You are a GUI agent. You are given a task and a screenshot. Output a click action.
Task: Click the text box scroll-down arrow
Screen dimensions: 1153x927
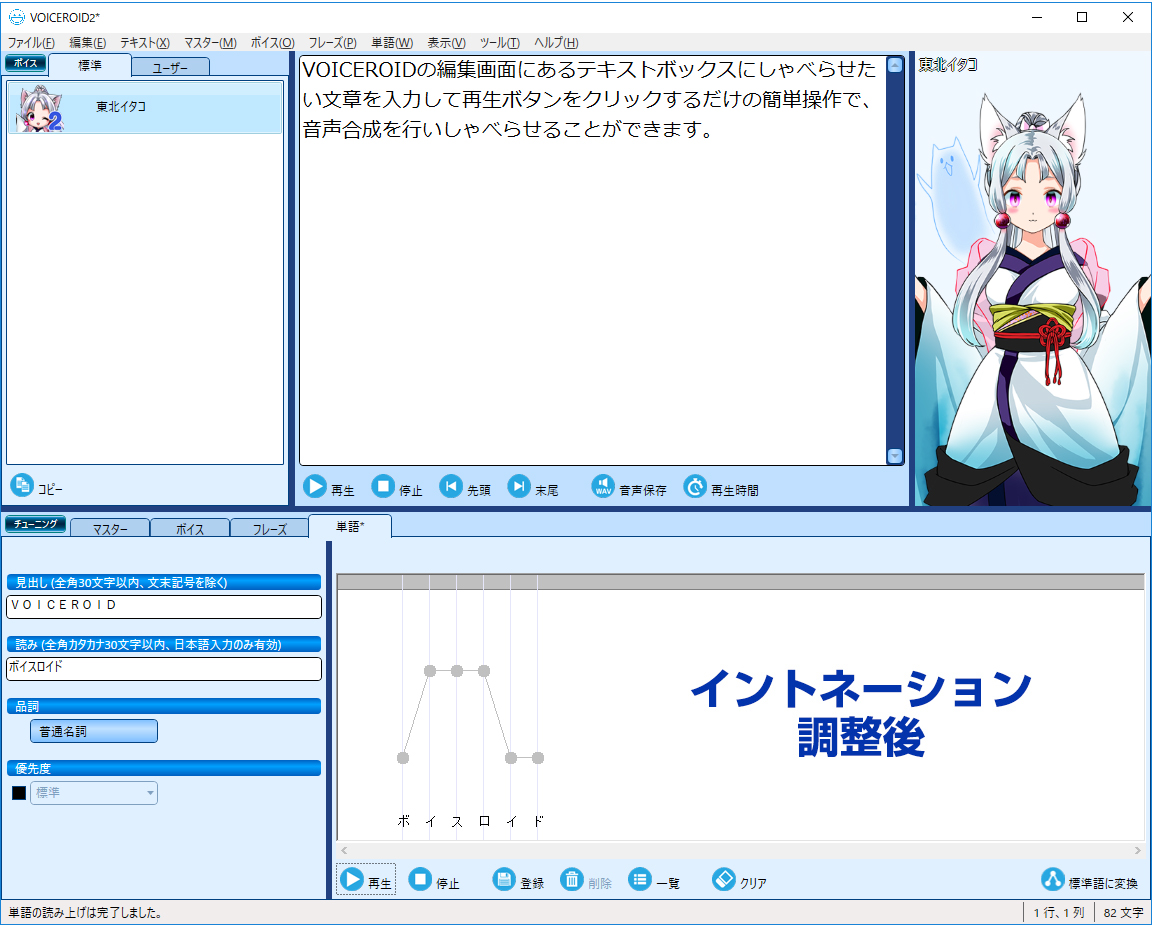[895, 456]
